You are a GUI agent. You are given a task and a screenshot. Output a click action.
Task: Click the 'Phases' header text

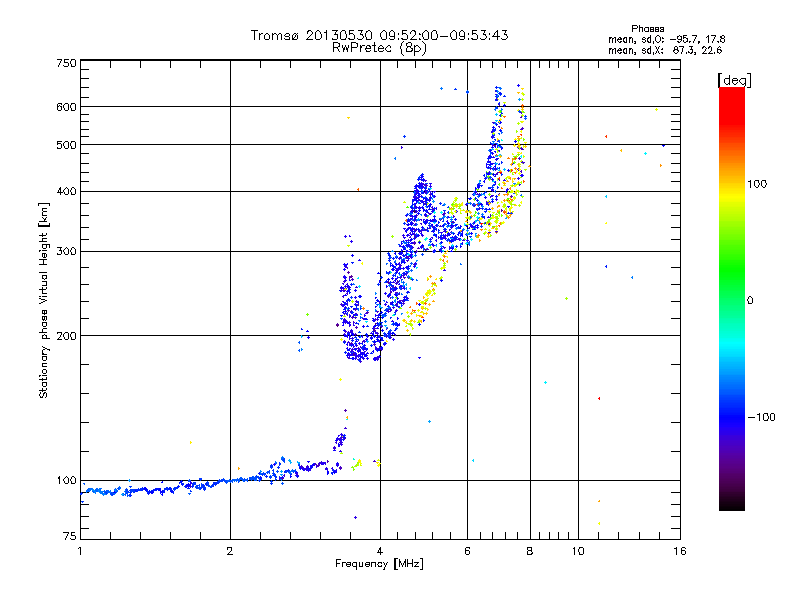pyautogui.click(x=647, y=29)
